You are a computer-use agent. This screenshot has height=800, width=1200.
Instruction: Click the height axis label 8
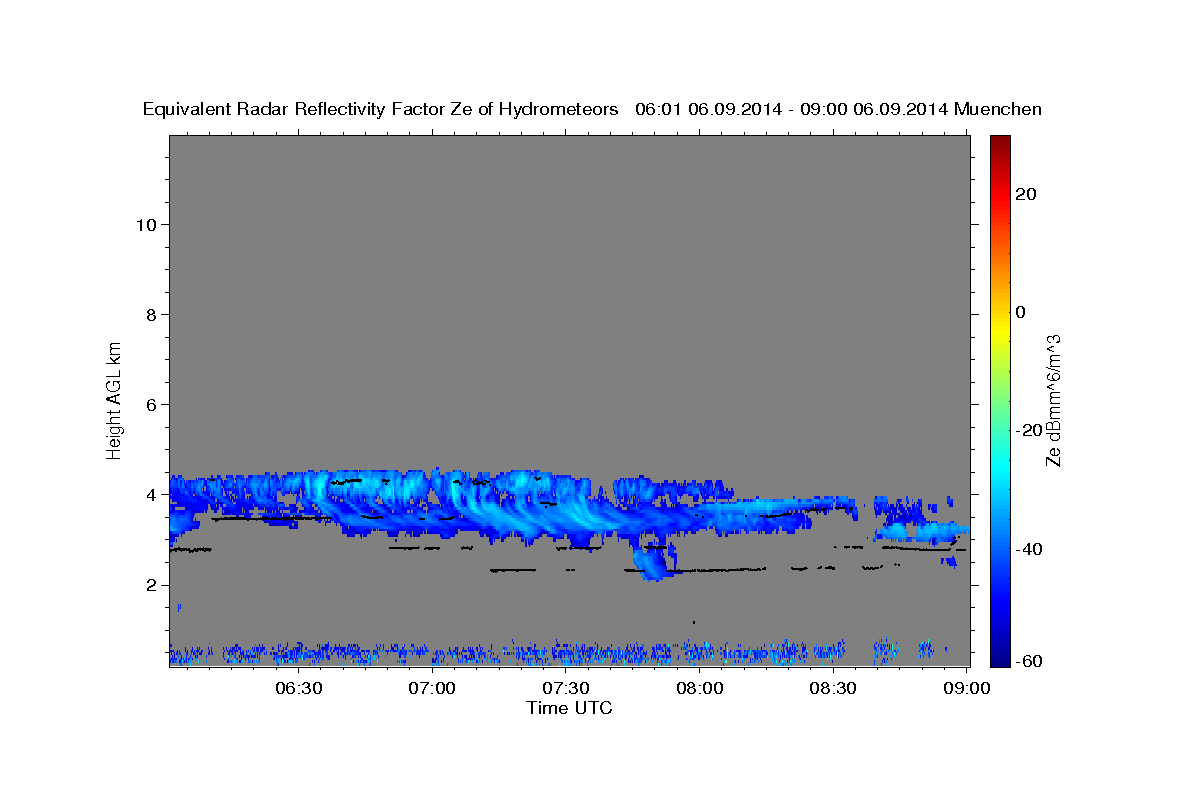(152, 314)
